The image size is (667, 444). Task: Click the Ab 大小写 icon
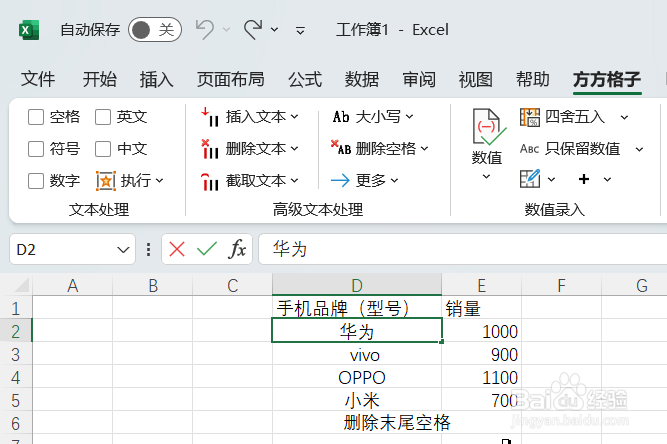tap(341, 117)
